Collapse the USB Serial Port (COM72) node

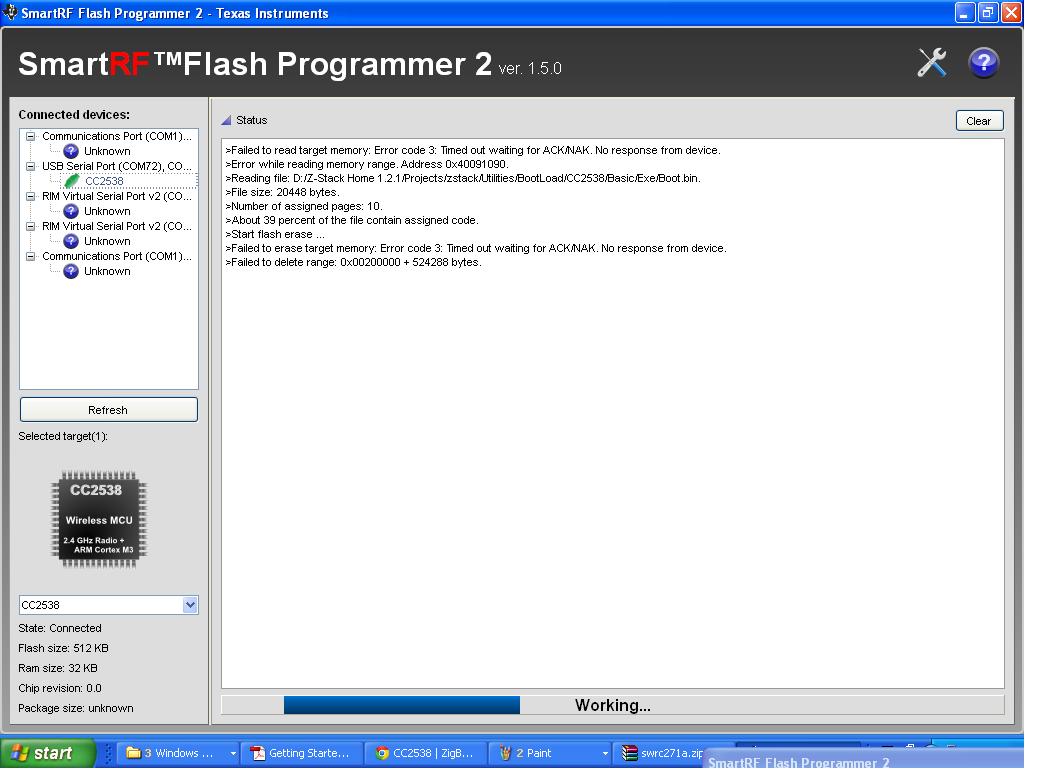point(30,168)
